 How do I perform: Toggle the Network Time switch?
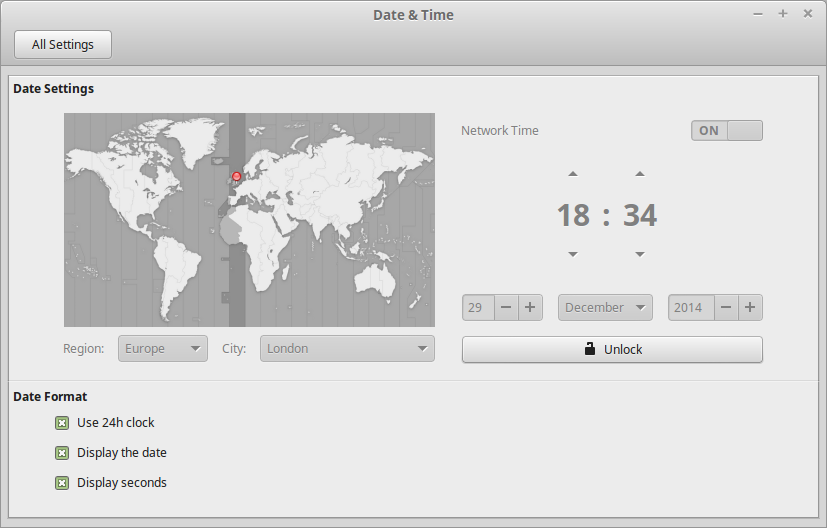(x=727, y=131)
